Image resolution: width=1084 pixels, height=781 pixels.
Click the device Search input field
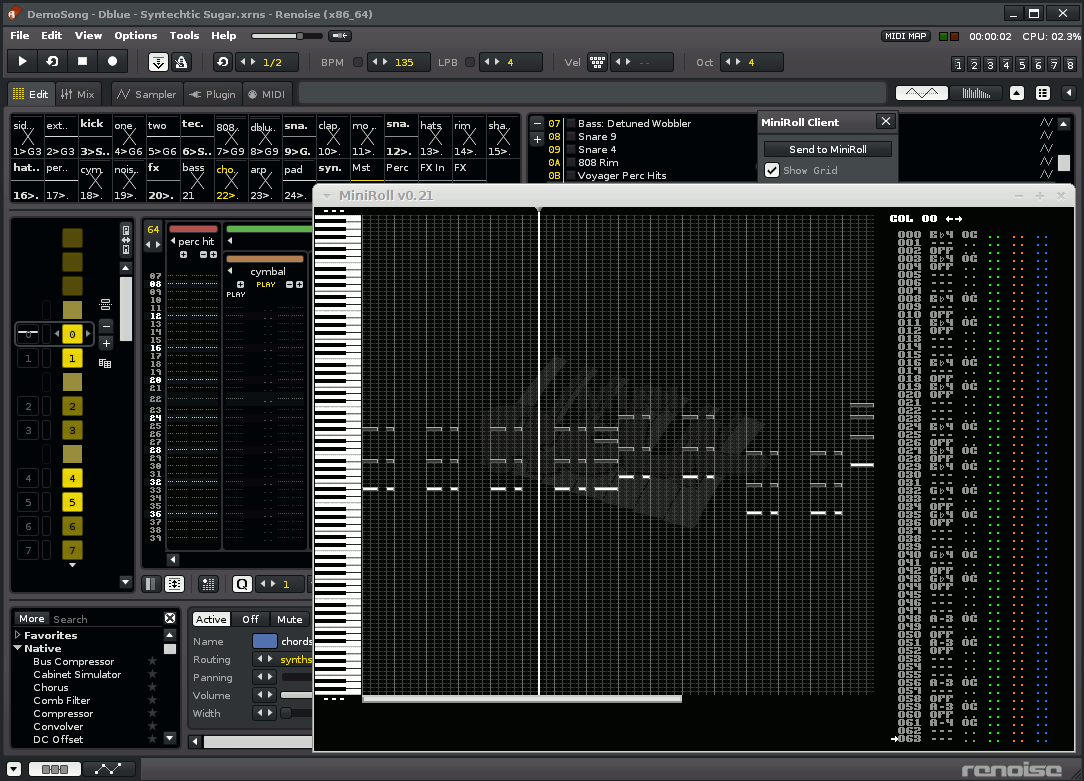point(106,619)
